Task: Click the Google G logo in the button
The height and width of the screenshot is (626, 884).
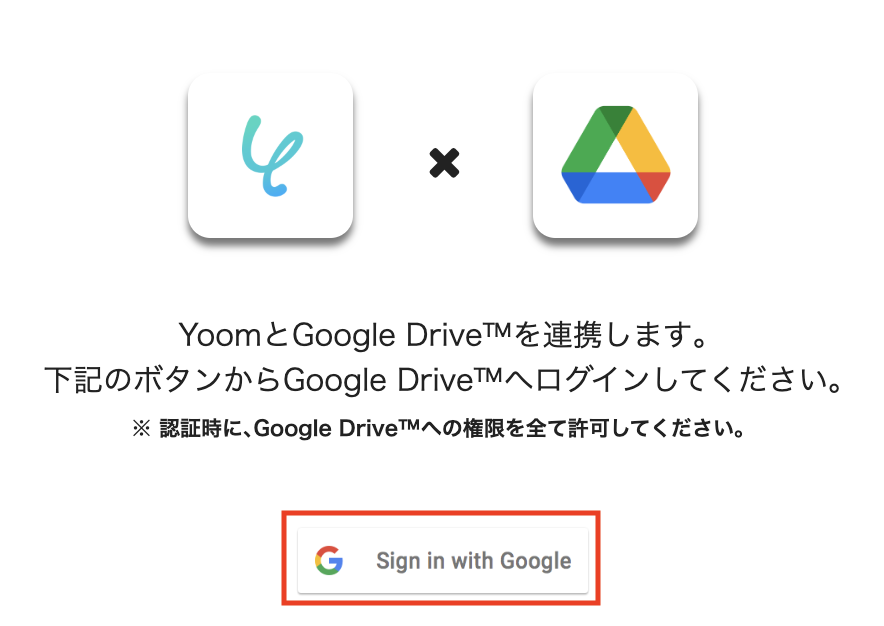Action: 329,561
